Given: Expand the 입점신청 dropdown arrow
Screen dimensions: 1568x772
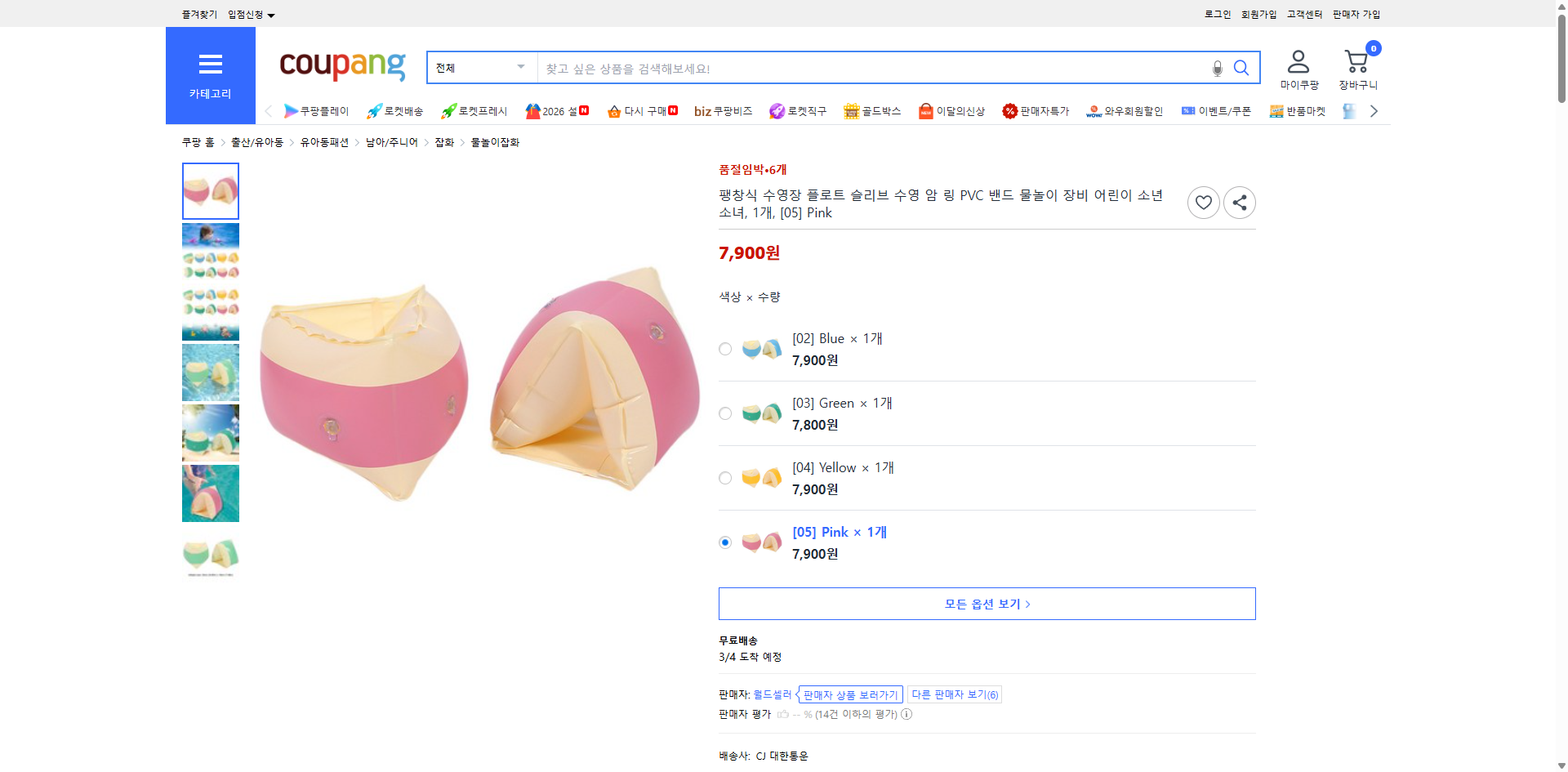Looking at the screenshot, I should click(x=272, y=14).
